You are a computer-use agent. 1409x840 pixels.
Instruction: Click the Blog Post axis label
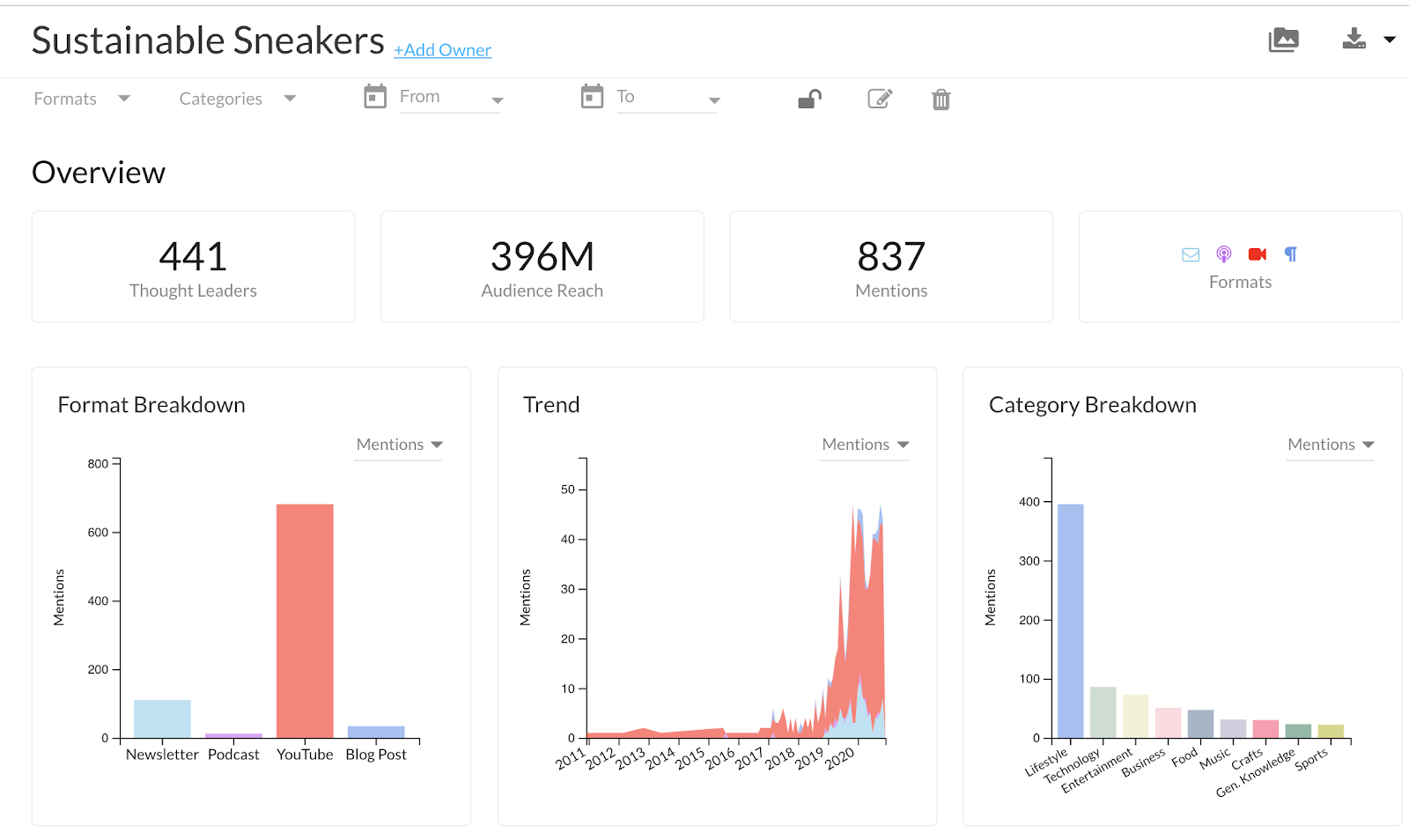(376, 755)
